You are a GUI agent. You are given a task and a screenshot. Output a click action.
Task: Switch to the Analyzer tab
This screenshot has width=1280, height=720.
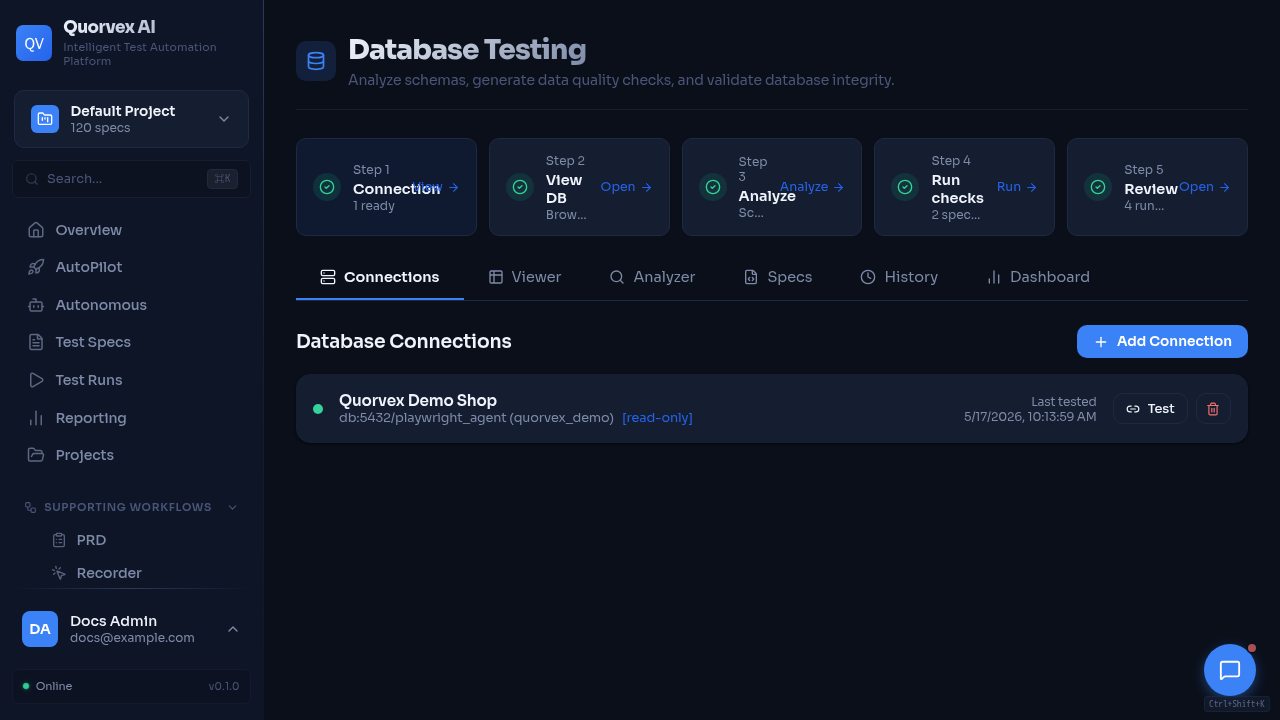coord(652,277)
